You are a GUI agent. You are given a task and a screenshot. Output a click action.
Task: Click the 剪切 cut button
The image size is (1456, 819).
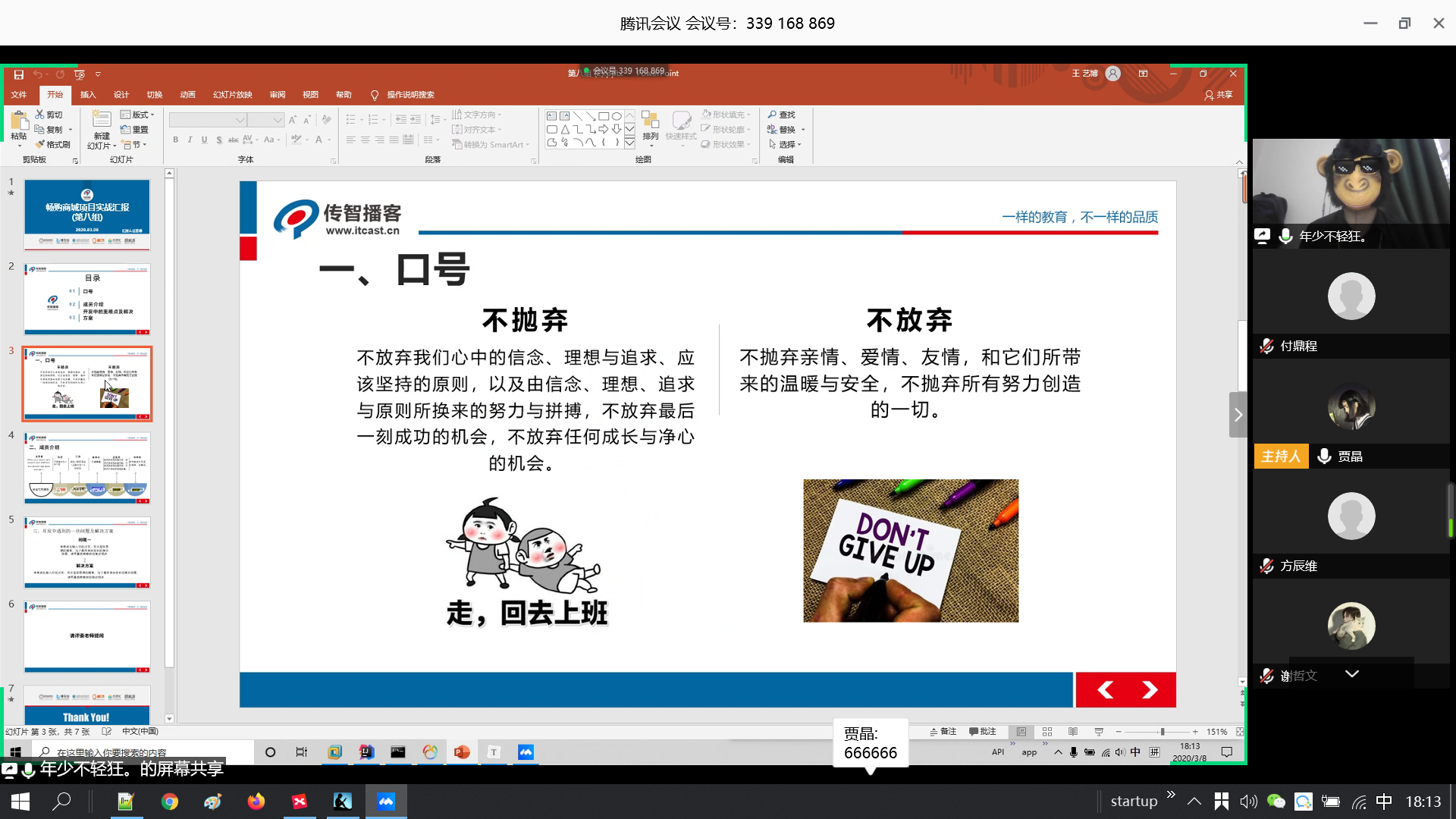click(49, 115)
